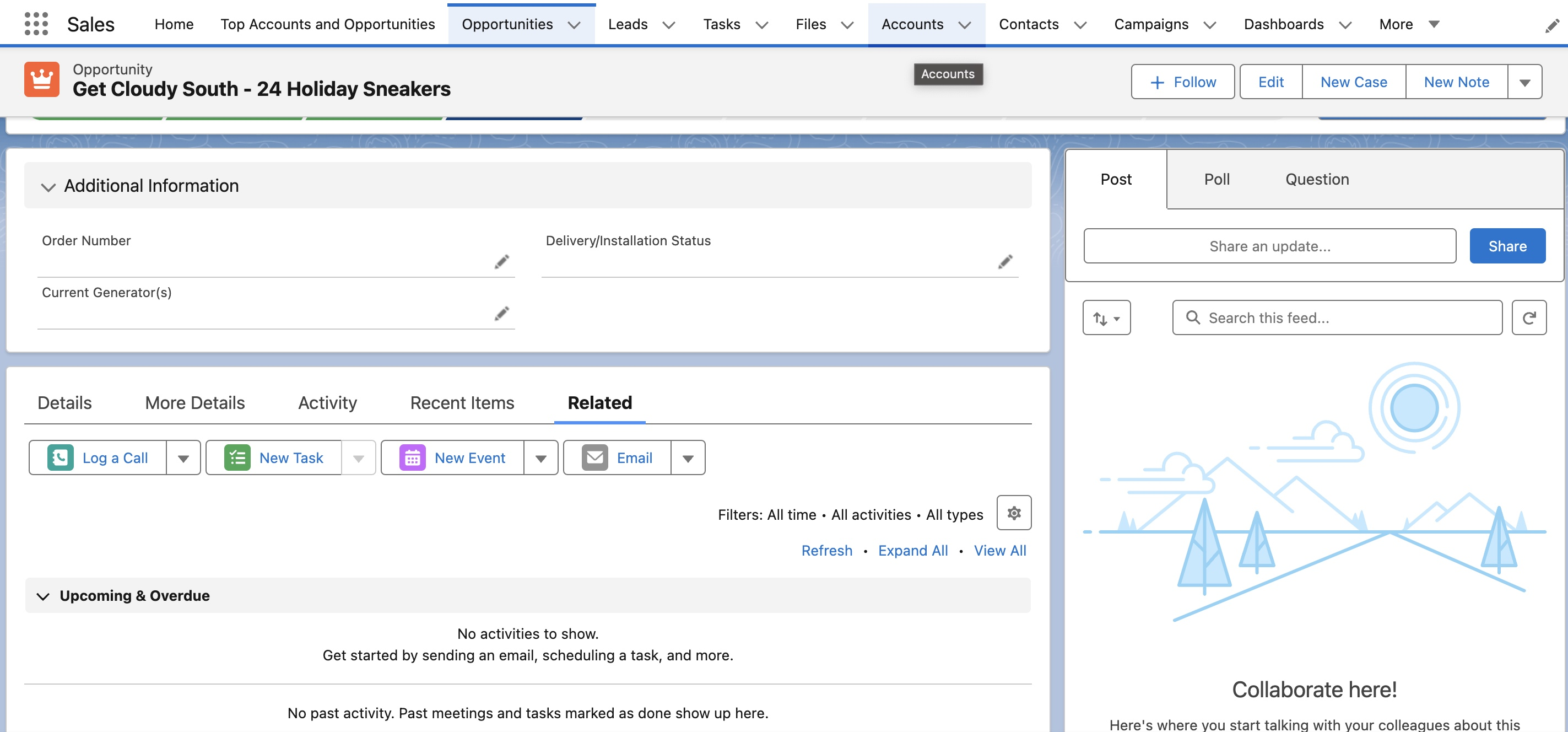Click the Log a Call phone icon
Screen dimensions: 1568x732
pyautogui.click(x=60, y=457)
